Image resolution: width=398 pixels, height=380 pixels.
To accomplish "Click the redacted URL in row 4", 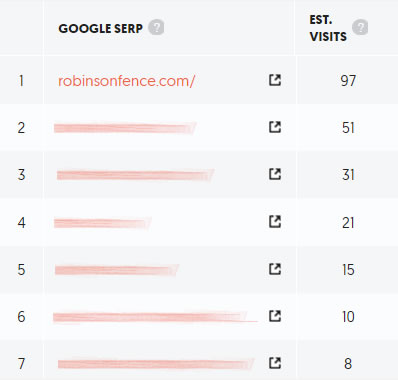I will [x=103, y=223].
